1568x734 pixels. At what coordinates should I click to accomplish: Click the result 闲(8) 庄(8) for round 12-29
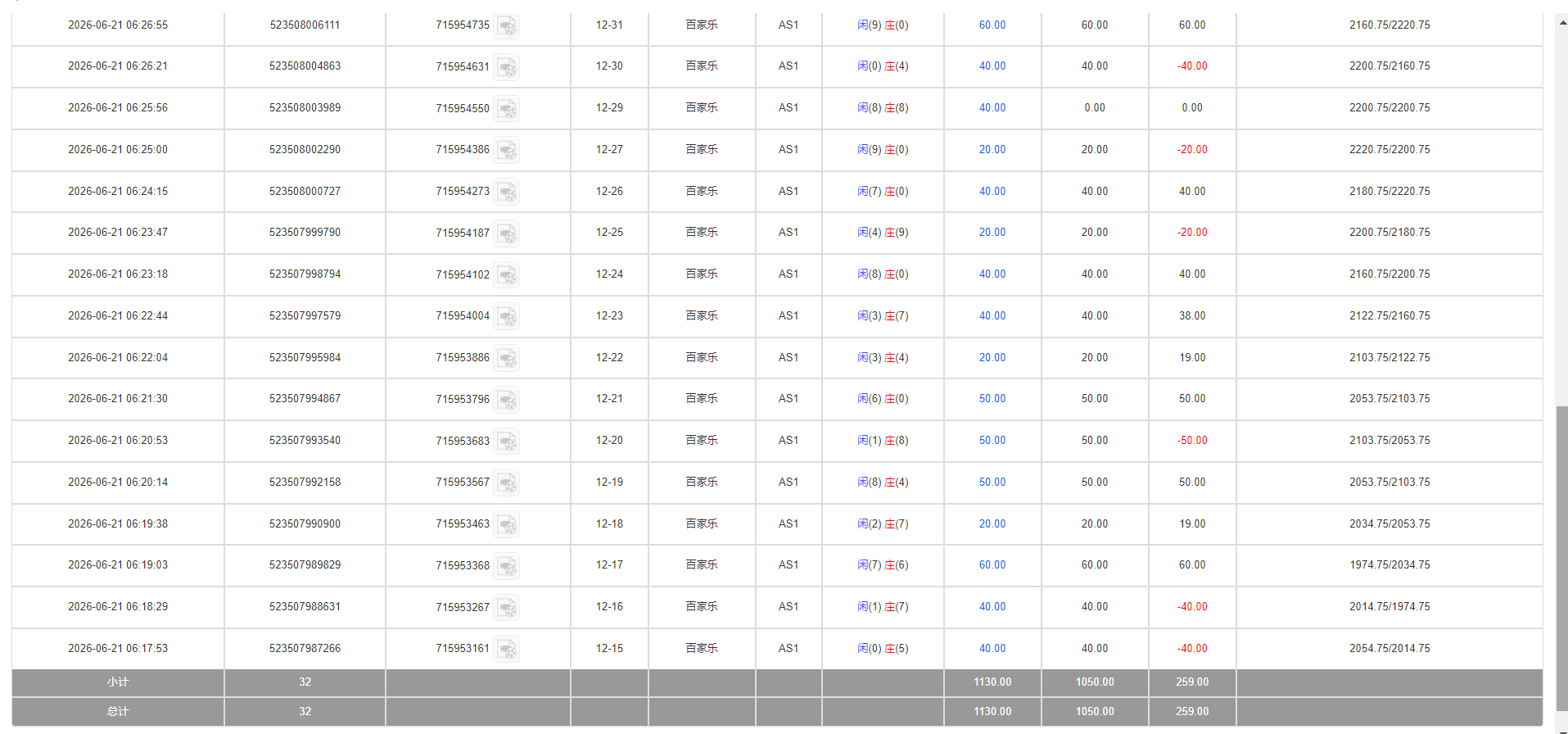click(883, 108)
